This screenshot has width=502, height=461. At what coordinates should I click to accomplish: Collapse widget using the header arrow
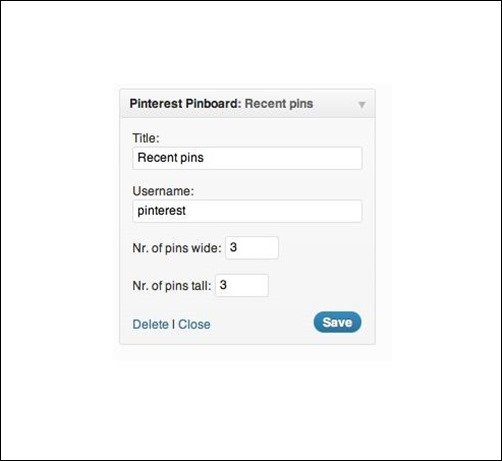click(x=362, y=105)
